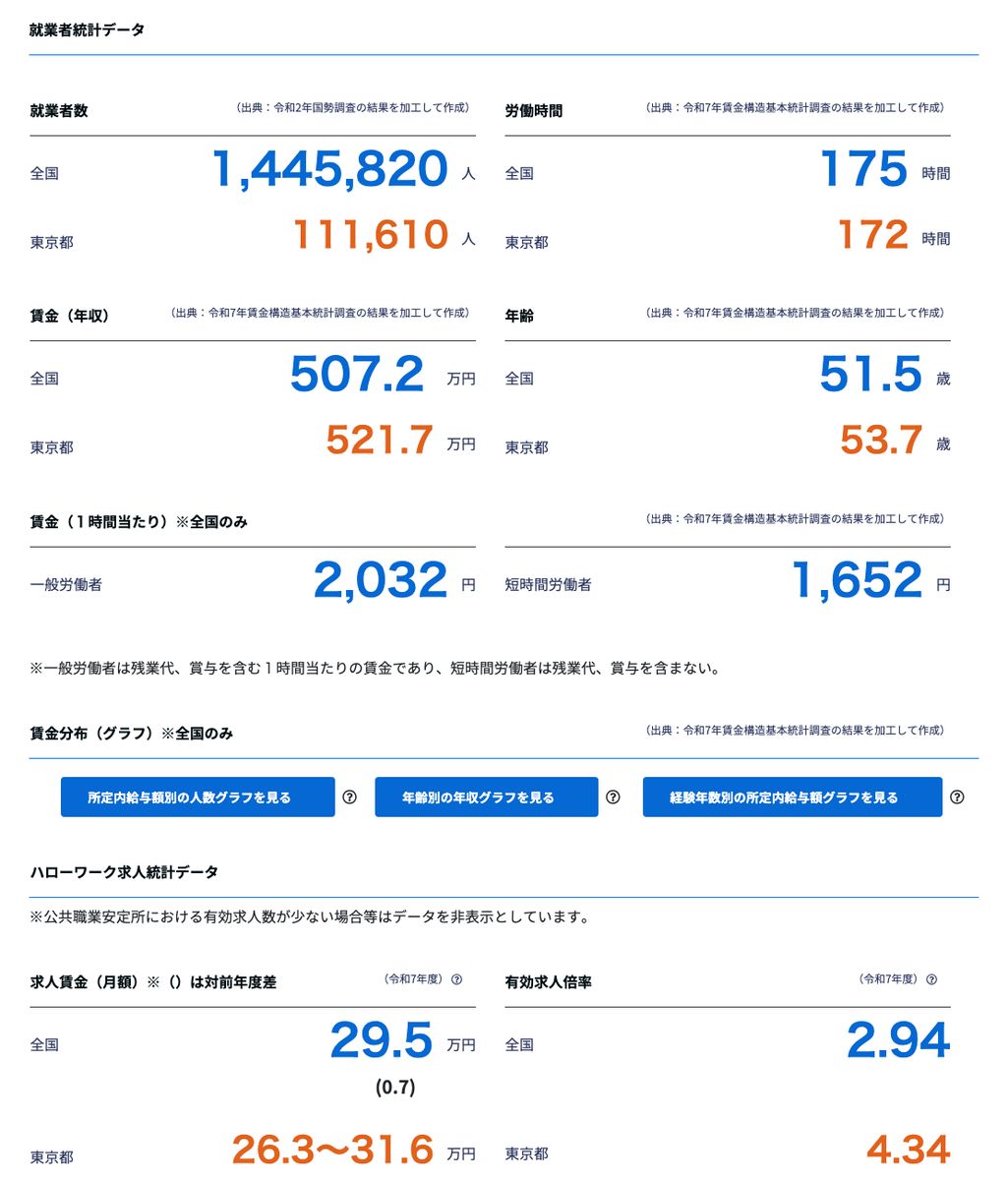Screen dimensions: 1008x1180
Task: Select the 短時間労働者 hourly wage 1,652
Action: pyautogui.click(x=858, y=580)
